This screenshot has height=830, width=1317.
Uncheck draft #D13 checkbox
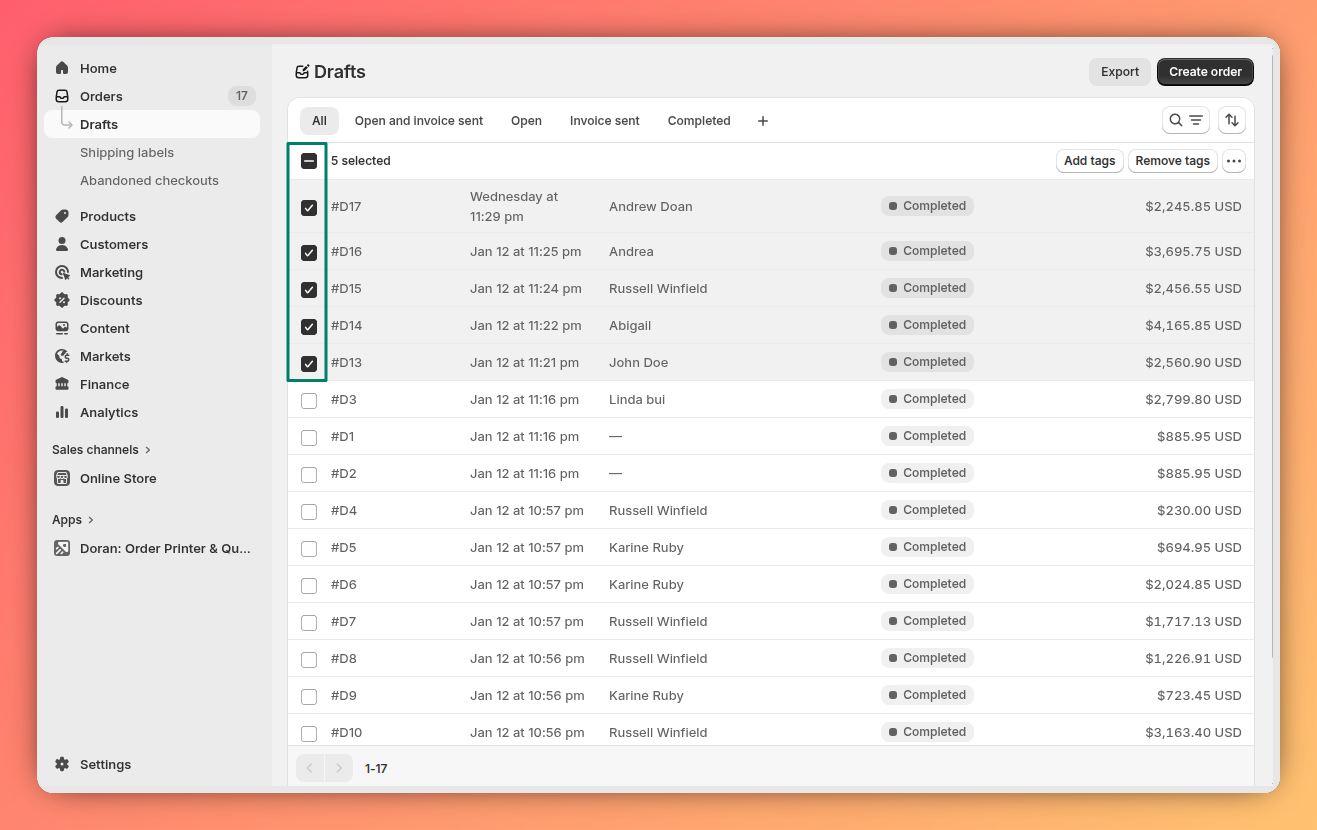[309, 364]
